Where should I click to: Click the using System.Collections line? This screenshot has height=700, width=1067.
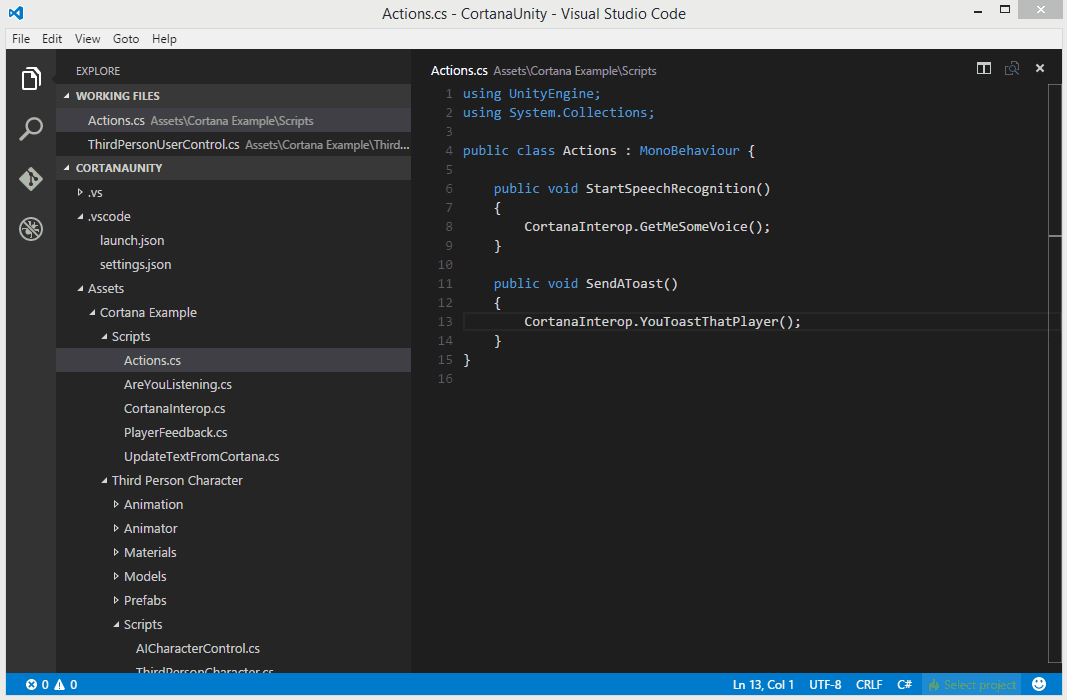[559, 112]
